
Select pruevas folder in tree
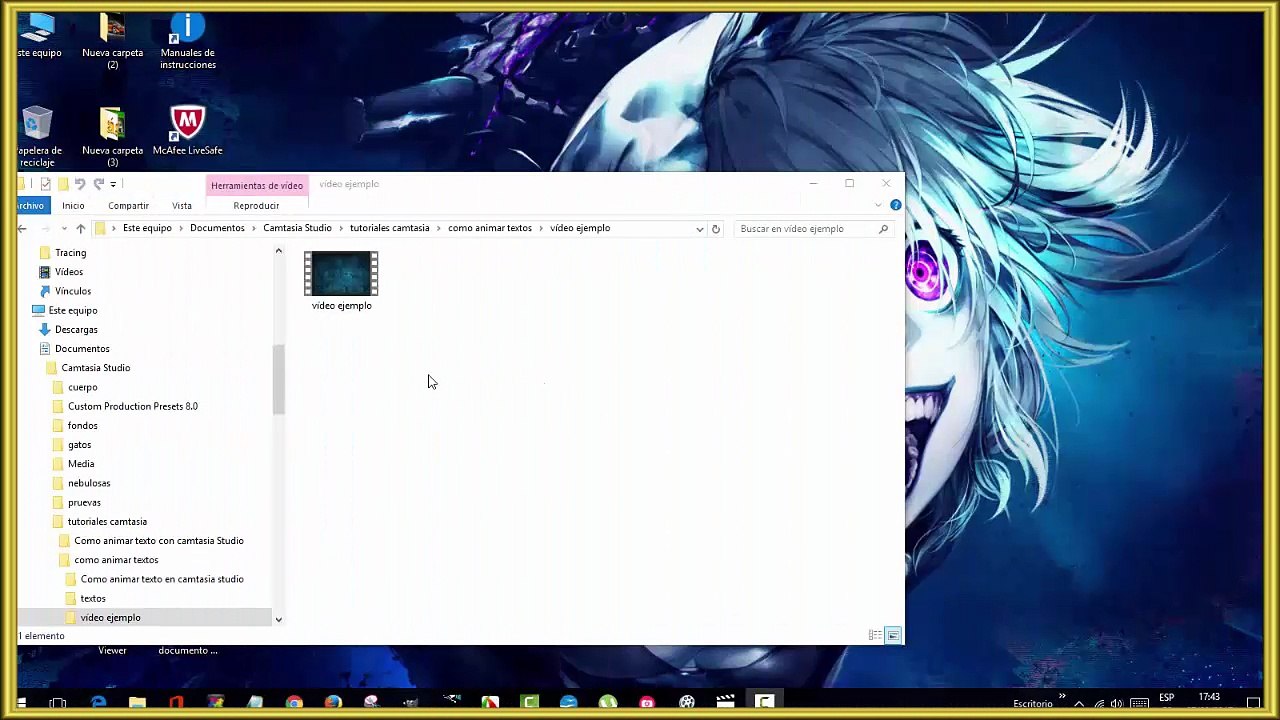84,502
